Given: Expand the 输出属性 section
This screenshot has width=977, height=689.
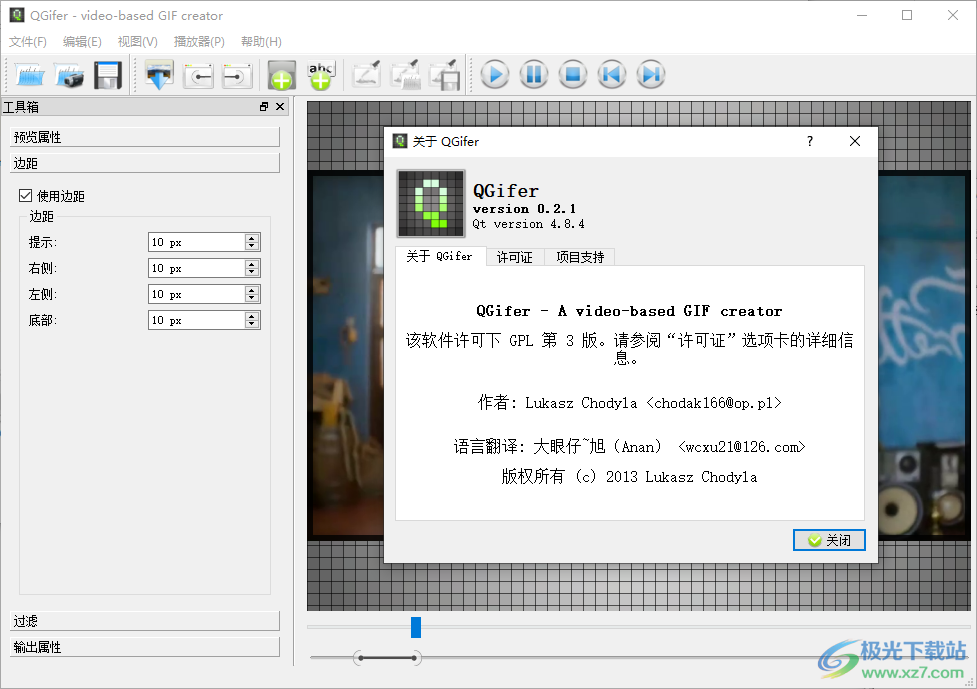Looking at the screenshot, I should coord(145,646).
